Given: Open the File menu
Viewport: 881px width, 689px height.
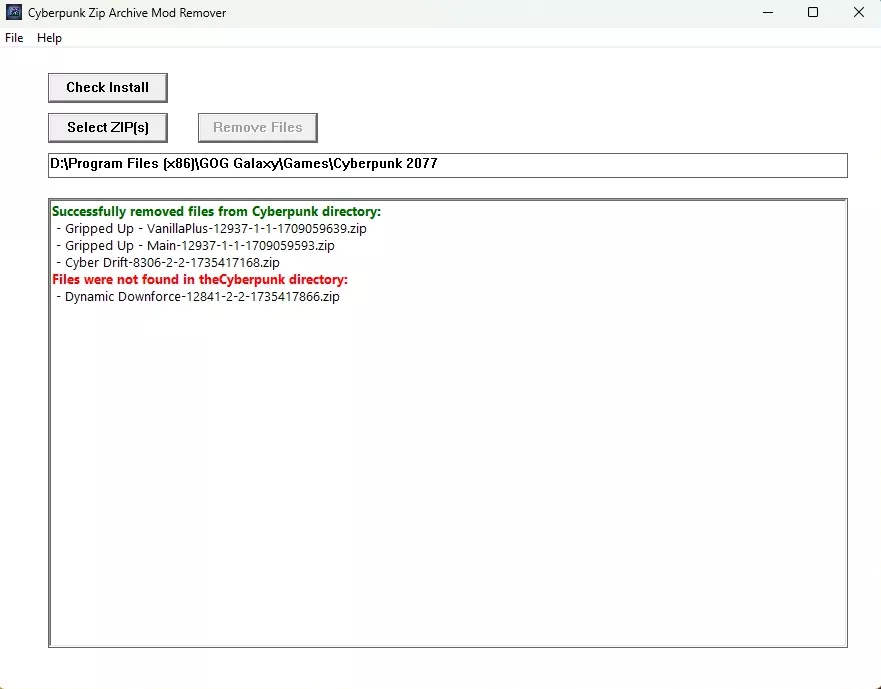Looking at the screenshot, I should point(14,38).
